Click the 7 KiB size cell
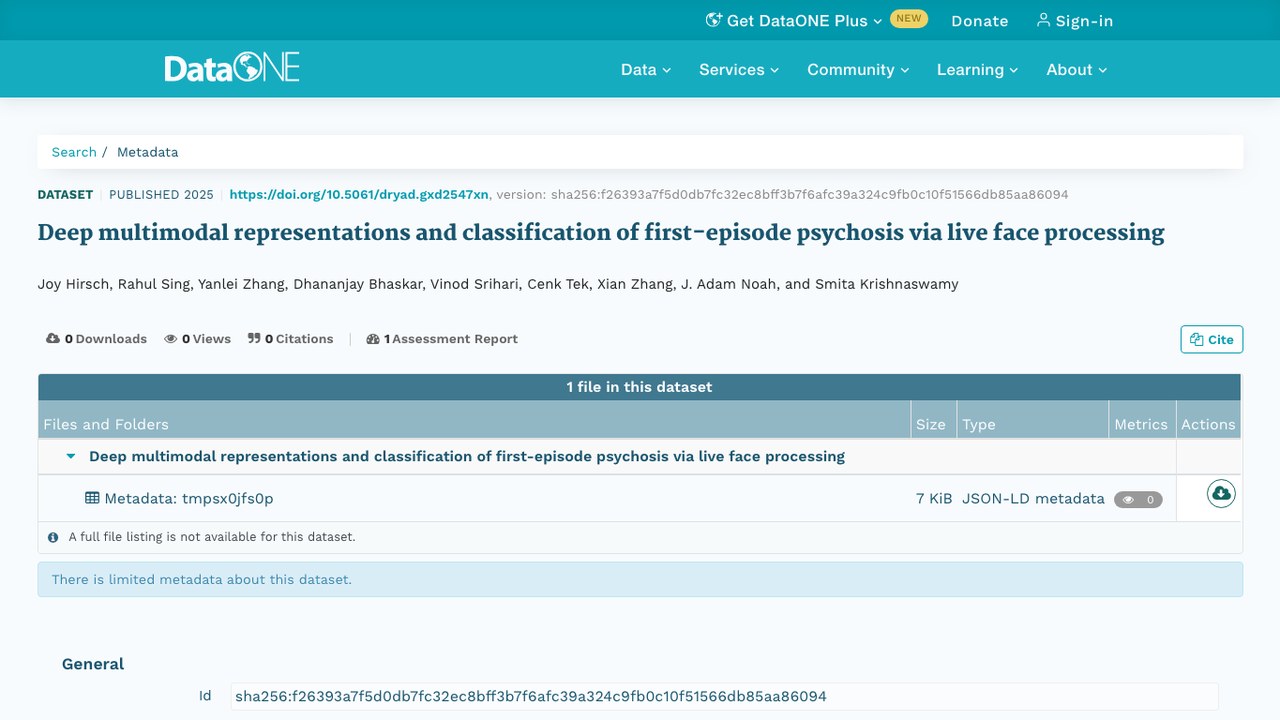This screenshot has width=1280, height=720. point(934,498)
